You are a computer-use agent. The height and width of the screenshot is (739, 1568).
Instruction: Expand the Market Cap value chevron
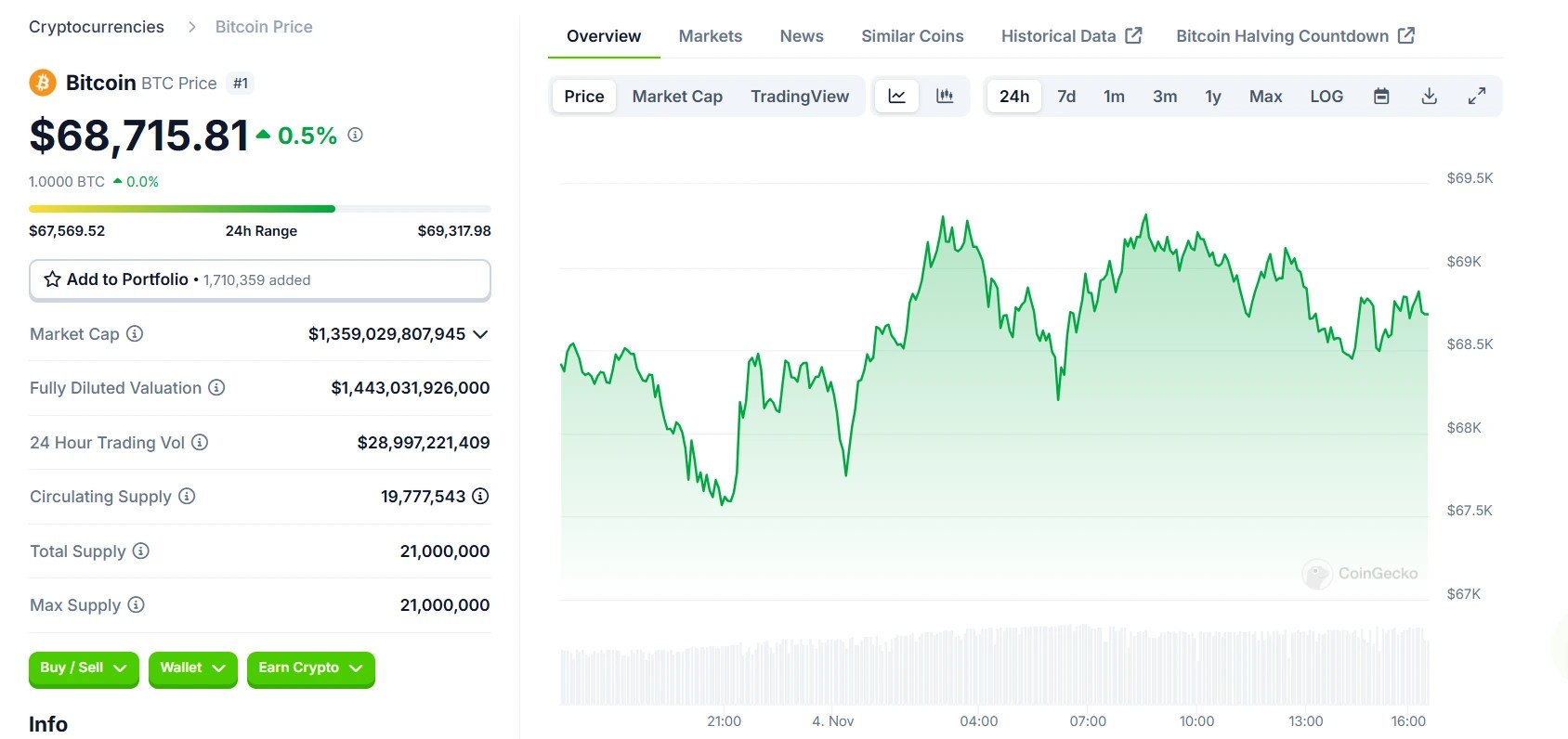tap(480, 334)
